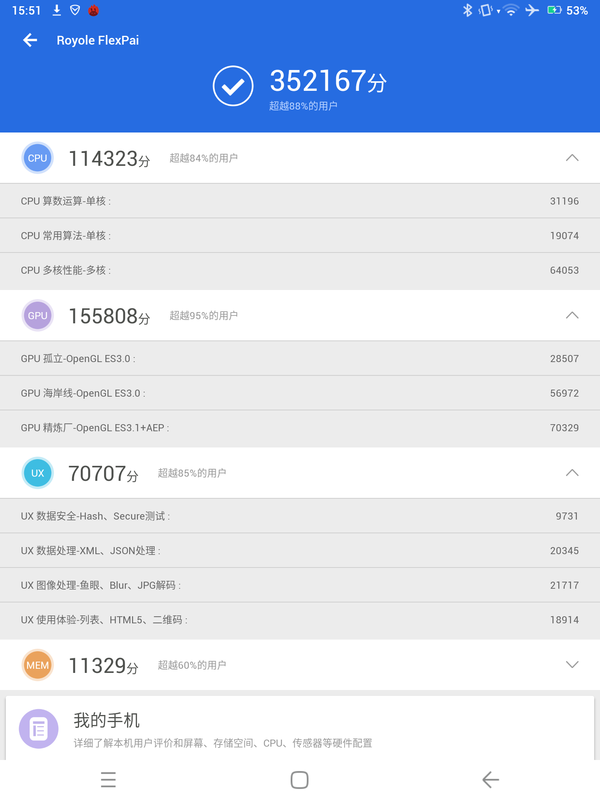Tap the value 28507
The image size is (600, 800).
coord(564,359)
